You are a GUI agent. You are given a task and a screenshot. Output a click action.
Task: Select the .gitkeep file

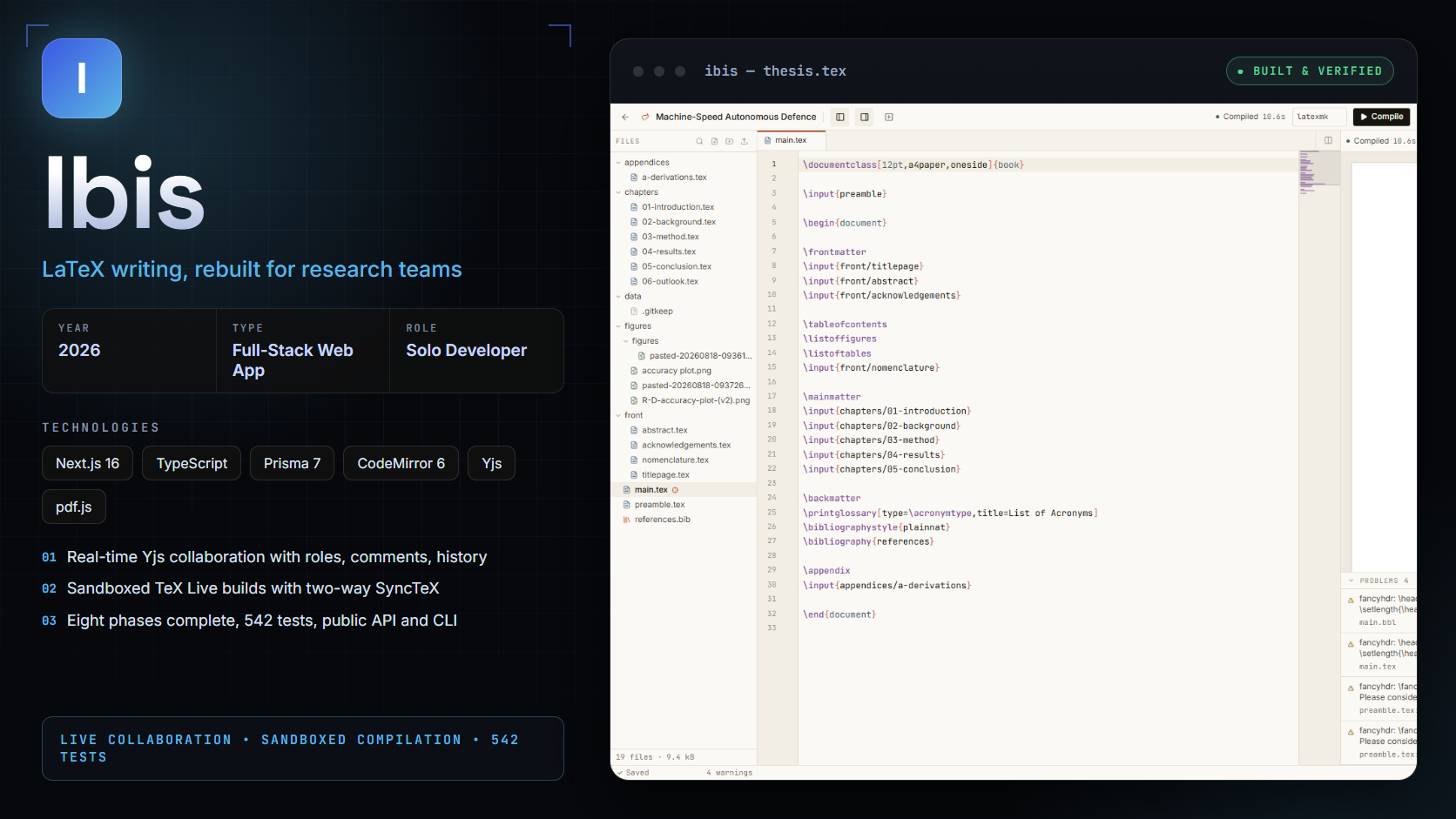(684, 312)
